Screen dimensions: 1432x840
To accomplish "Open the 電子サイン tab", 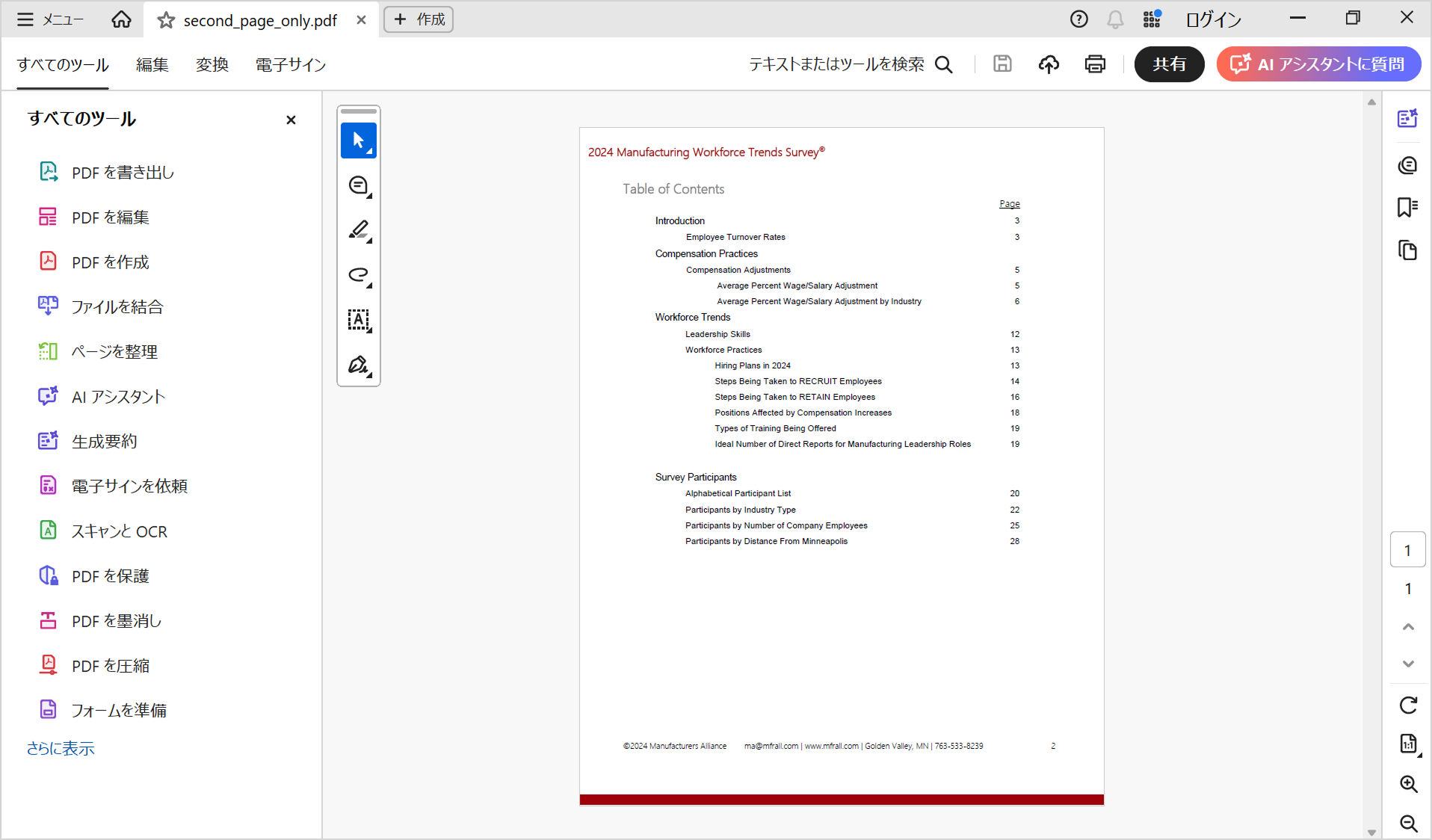I will 291,65.
